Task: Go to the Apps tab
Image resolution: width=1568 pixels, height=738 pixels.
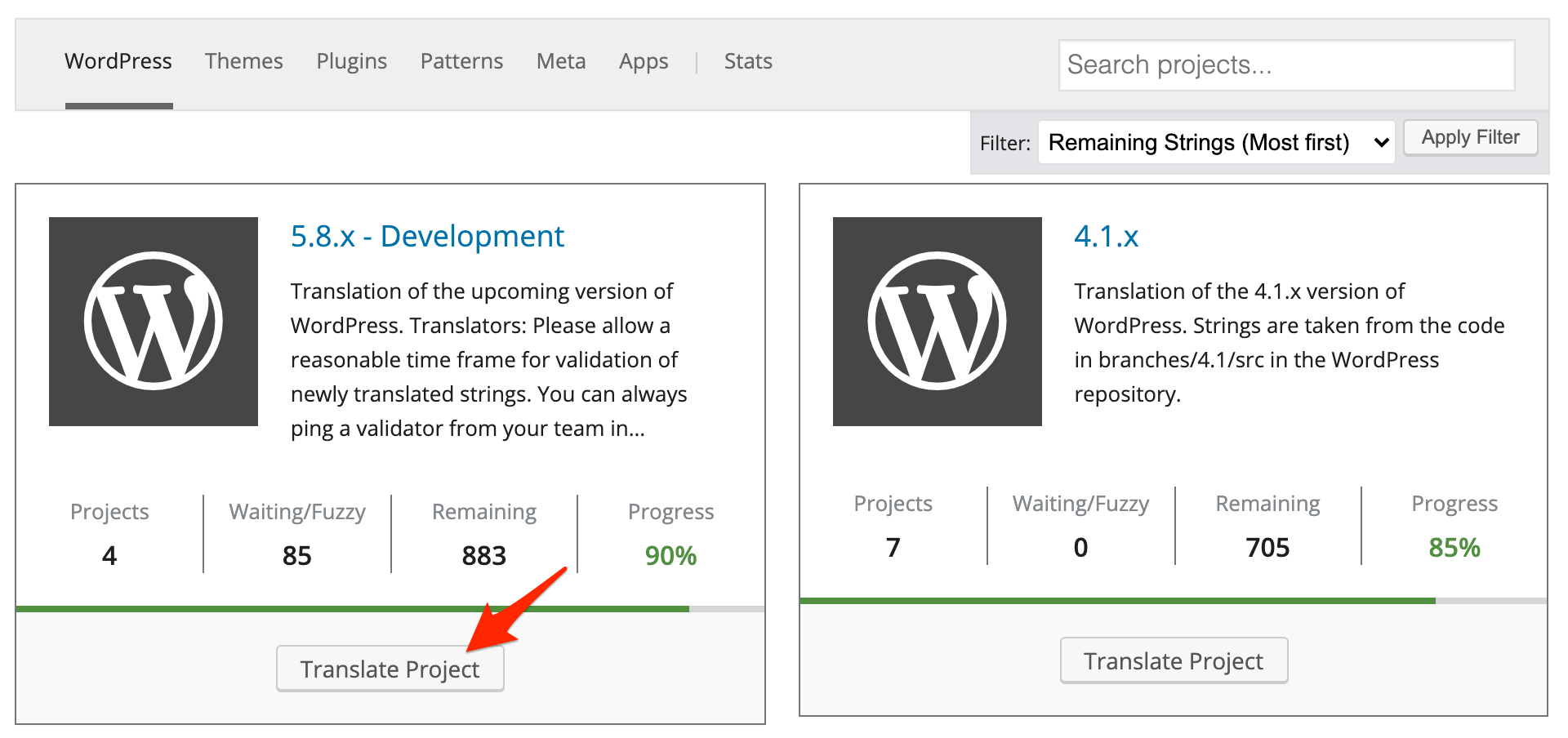Action: 644,62
